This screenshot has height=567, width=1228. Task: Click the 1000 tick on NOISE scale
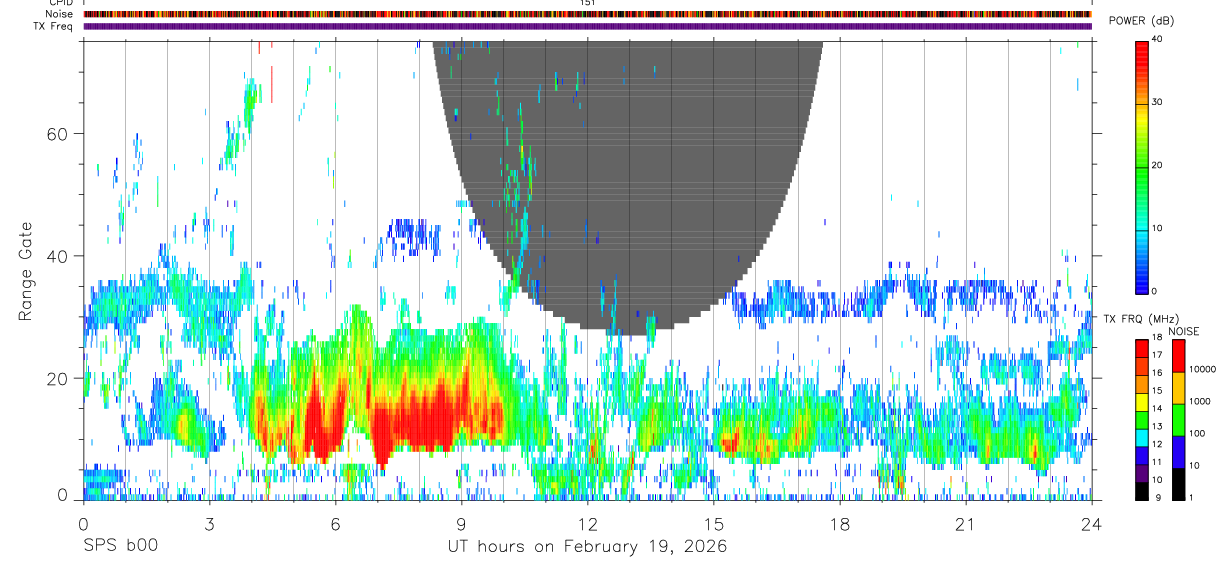pyautogui.click(x=1200, y=401)
